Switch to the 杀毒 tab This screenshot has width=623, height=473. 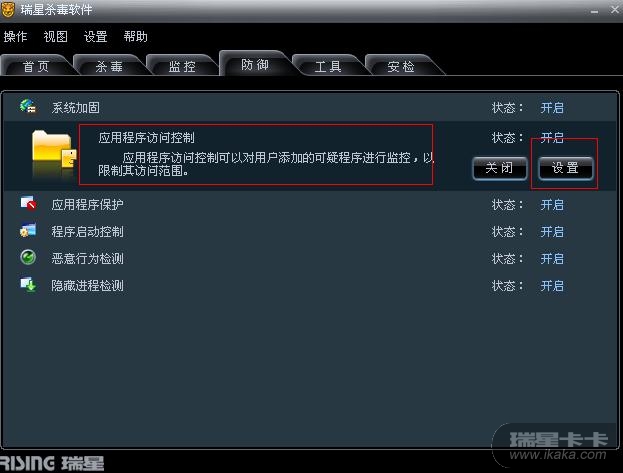[109, 66]
